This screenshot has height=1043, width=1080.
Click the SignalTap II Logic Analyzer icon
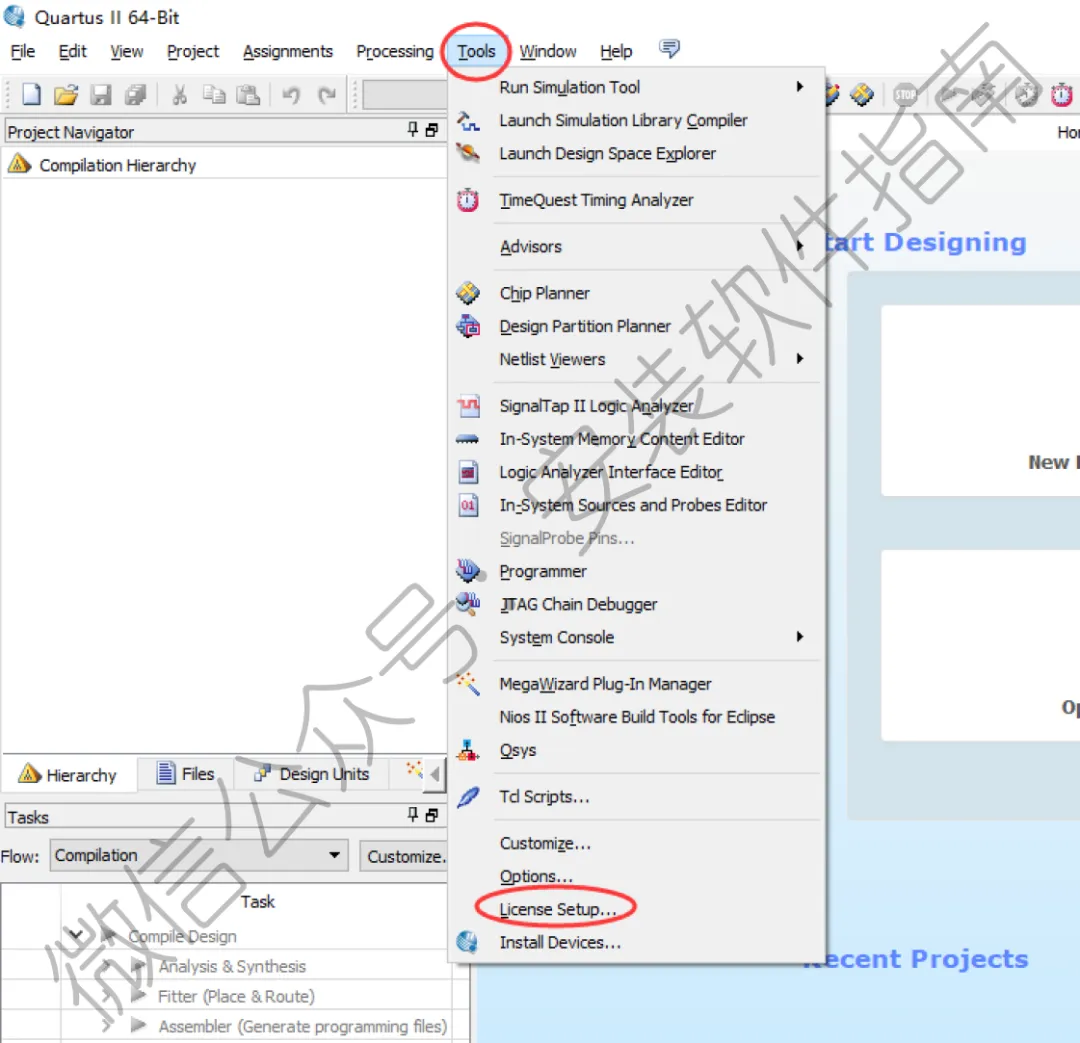(468, 405)
